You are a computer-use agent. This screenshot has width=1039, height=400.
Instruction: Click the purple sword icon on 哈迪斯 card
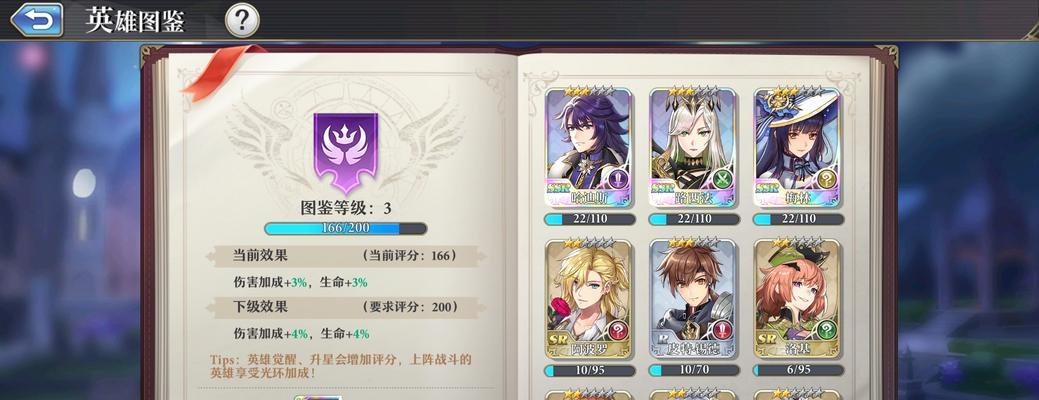click(x=617, y=179)
